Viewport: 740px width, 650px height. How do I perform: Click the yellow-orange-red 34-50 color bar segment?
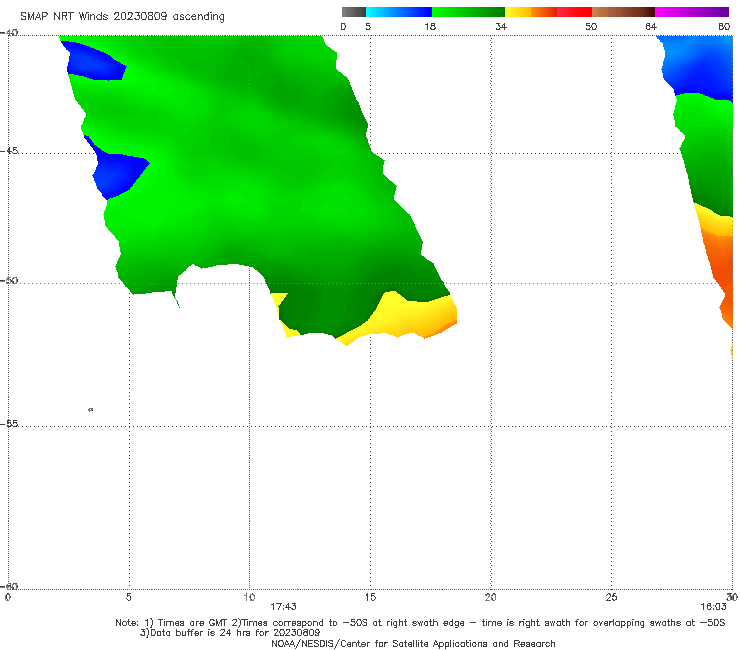pyautogui.click(x=548, y=12)
